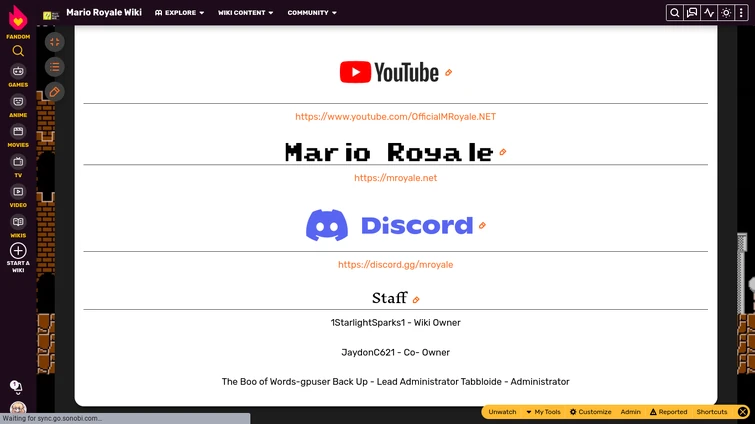755x424 pixels.
Task: Expand the Wiki Content dropdown menu
Action: coord(246,13)
